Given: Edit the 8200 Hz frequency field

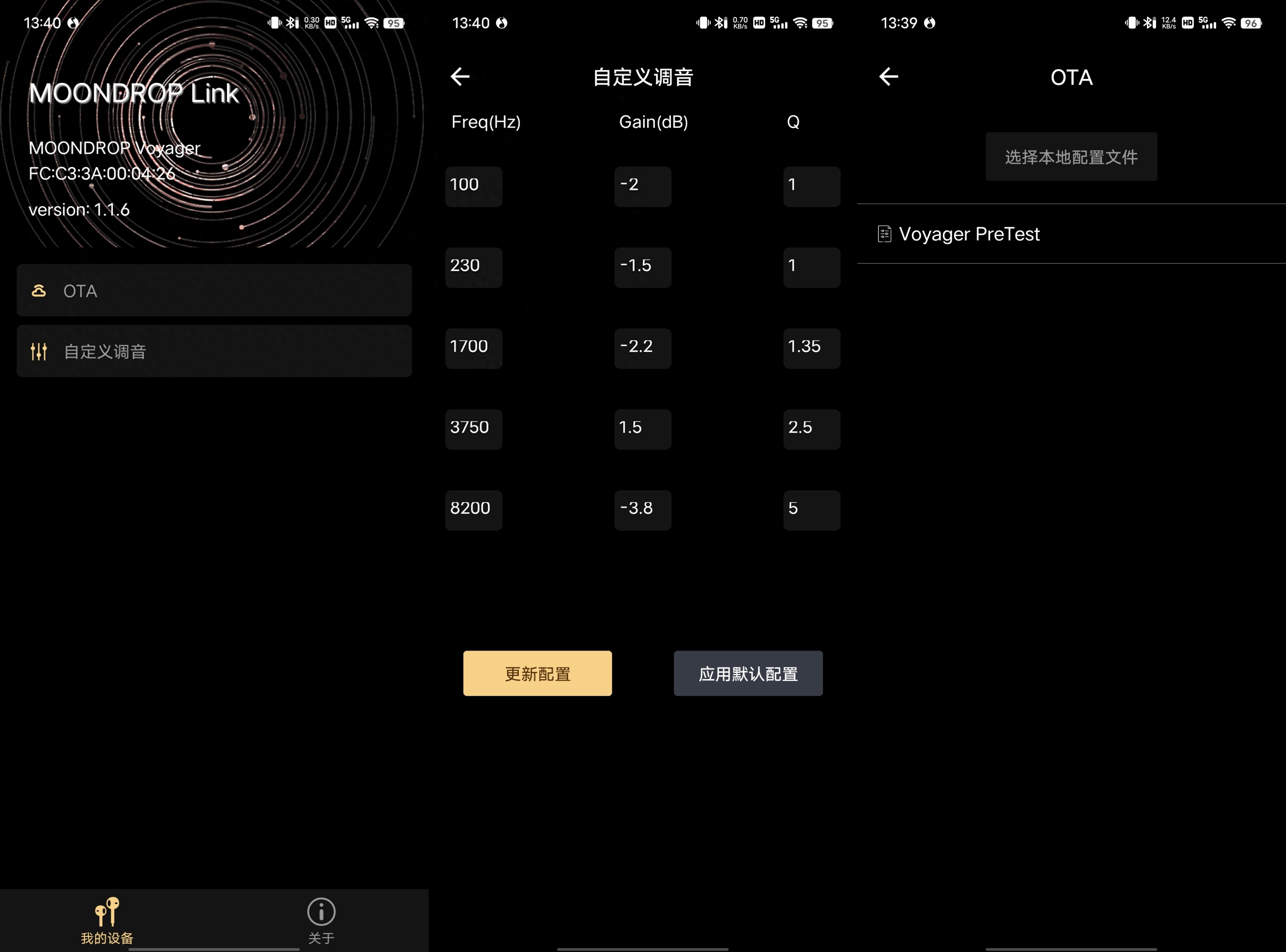Looking at the screenshot, I should point(474,511).
